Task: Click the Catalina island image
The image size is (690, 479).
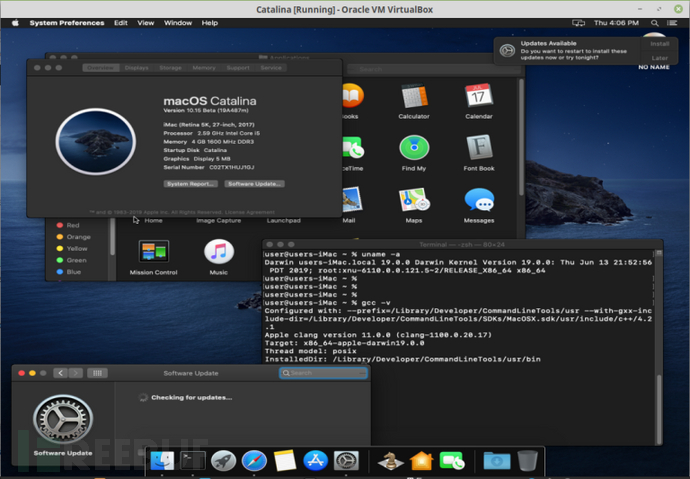Action: pos(95,142)
